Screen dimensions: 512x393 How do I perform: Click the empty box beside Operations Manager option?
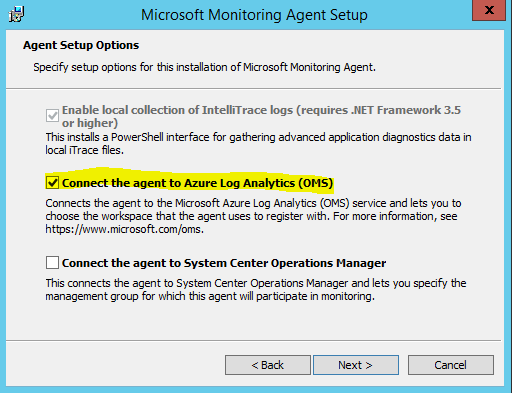click(52, 263)
